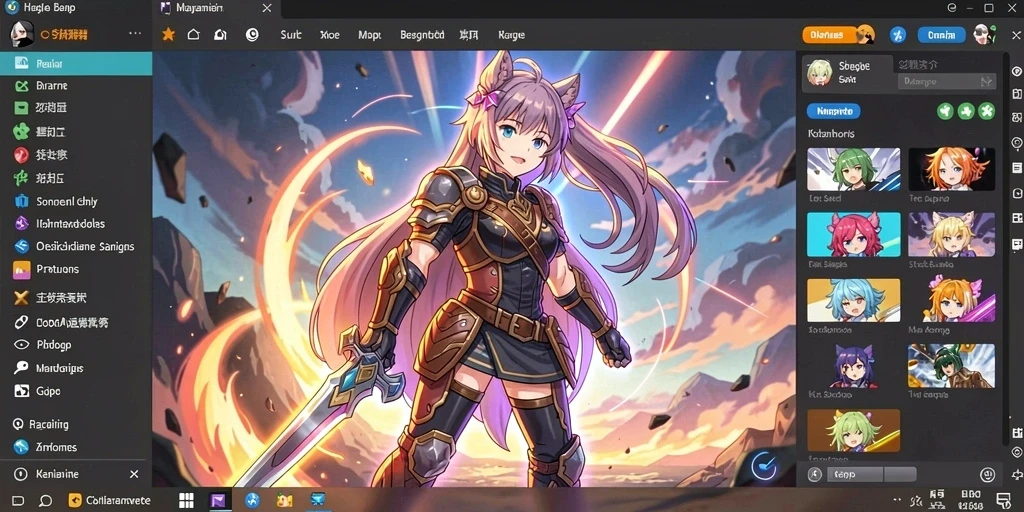Close the Kaniarine item with its X
Viewport: 1024px width, 512px height.
click(x=134, y=474)
